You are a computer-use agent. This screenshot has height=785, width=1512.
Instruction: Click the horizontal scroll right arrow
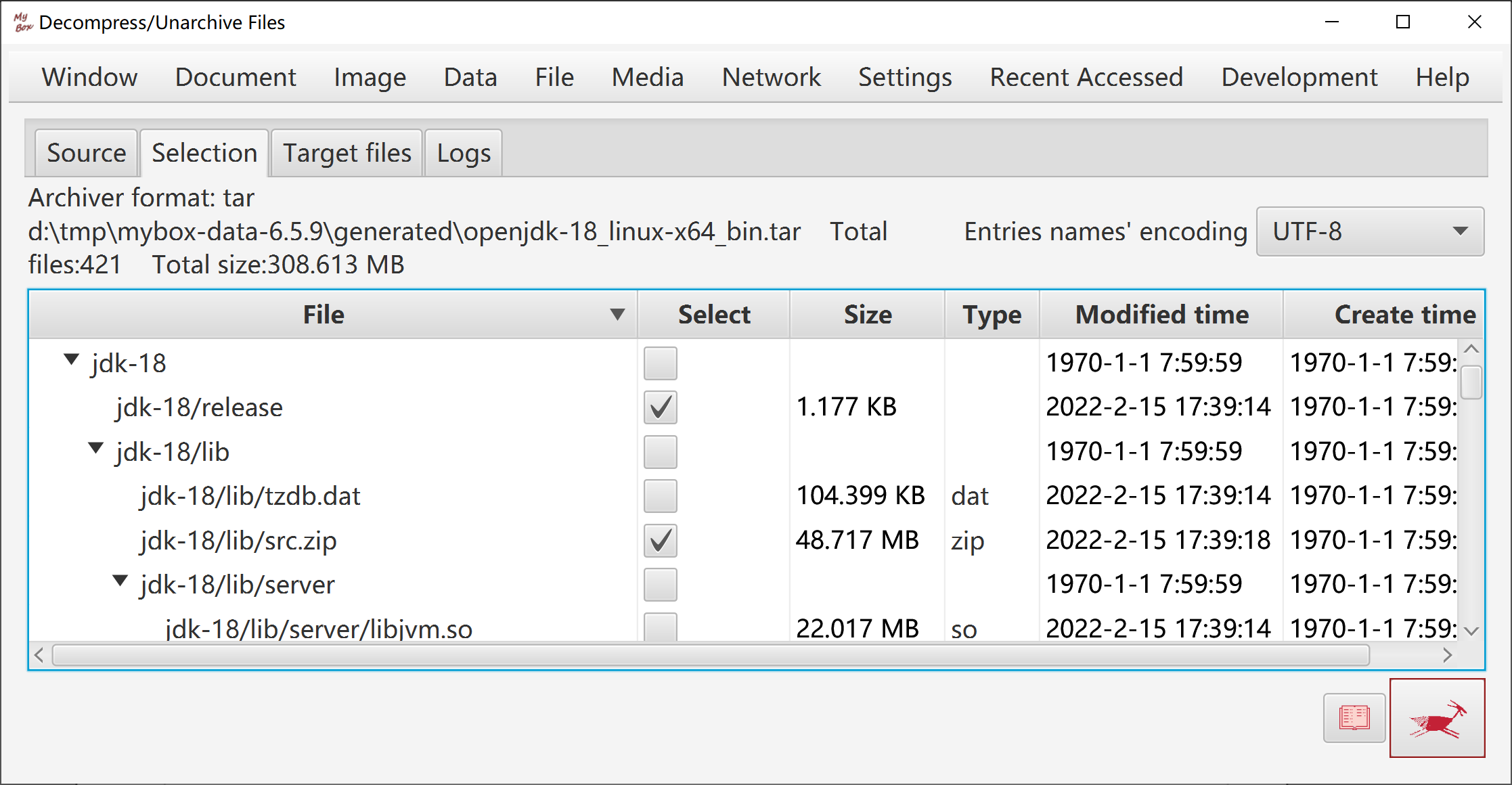(x=1447, y=655)
